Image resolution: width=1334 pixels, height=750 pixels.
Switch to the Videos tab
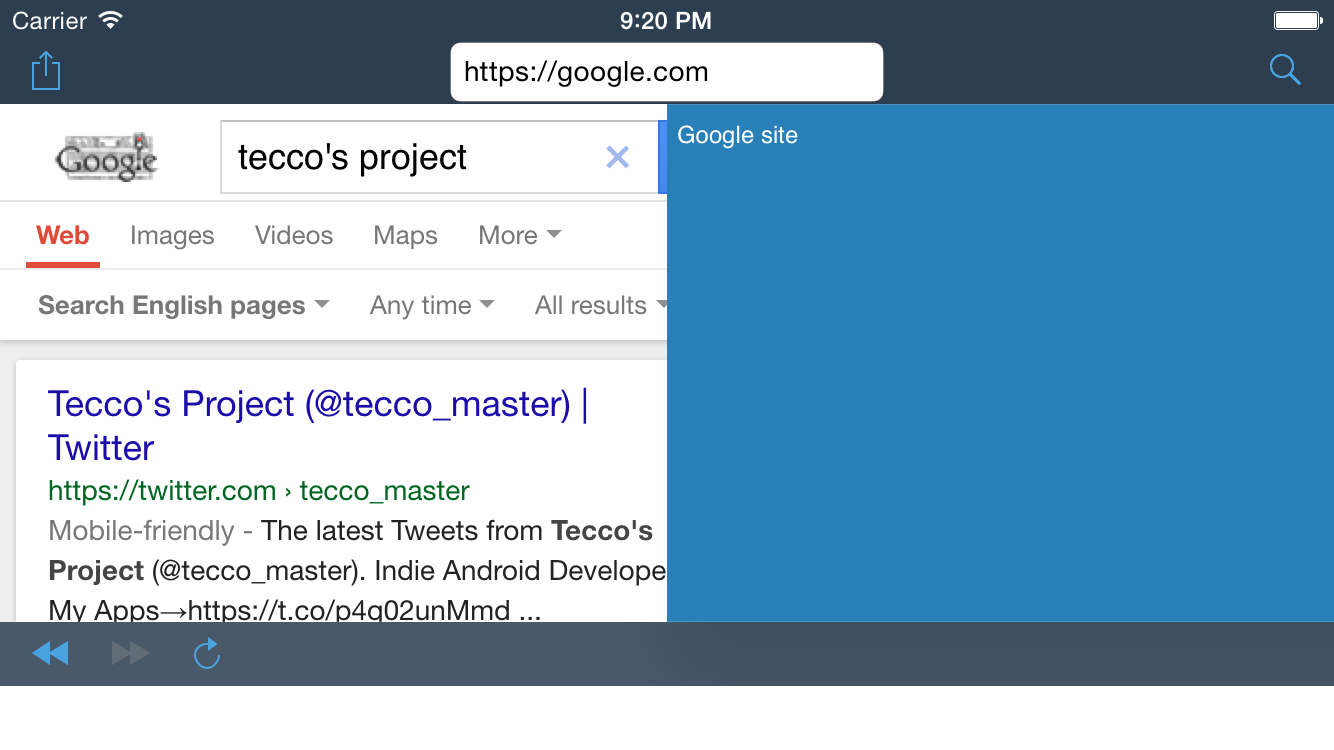coord(294,236)
